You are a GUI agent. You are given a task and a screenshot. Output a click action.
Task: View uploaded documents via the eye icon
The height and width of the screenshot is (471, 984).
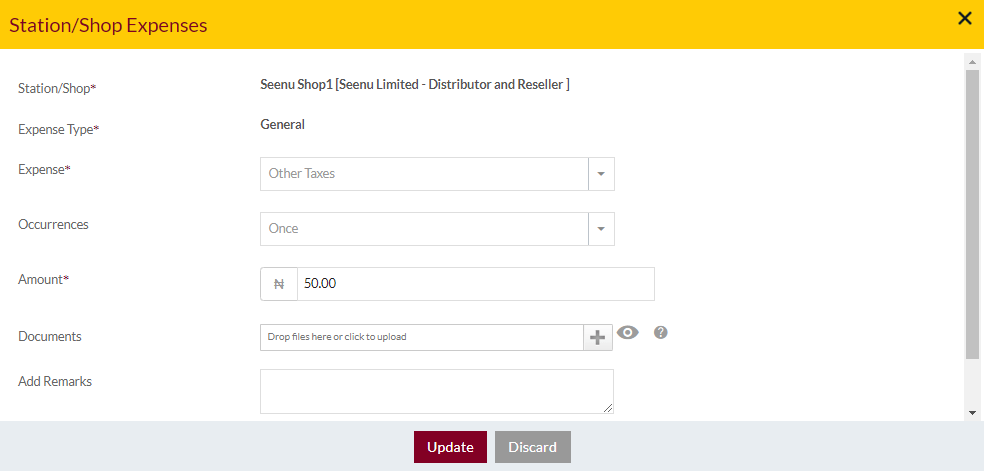(x=628, y=332)
